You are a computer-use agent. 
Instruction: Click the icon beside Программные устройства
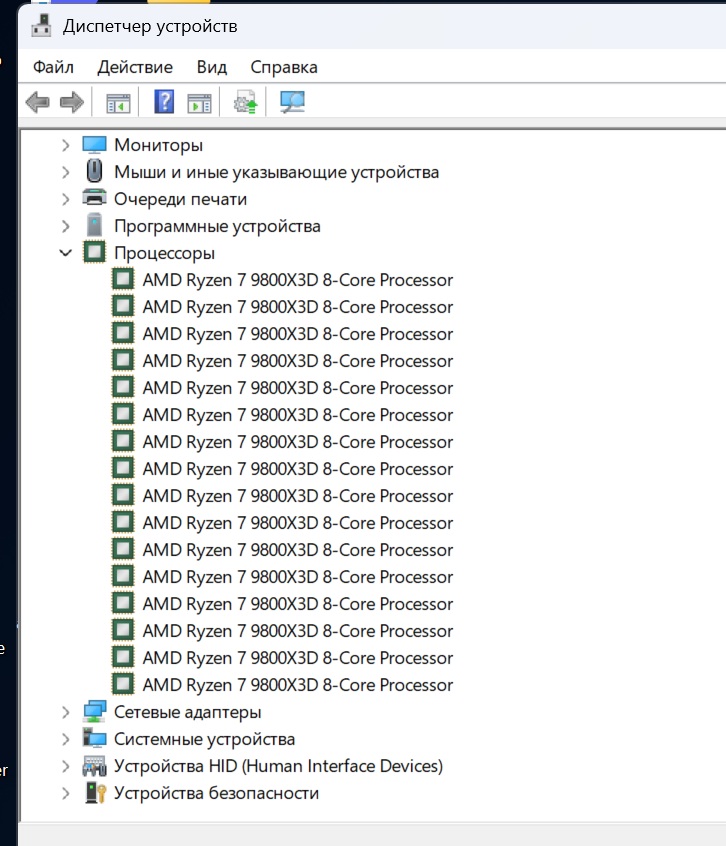click(94, 226)
